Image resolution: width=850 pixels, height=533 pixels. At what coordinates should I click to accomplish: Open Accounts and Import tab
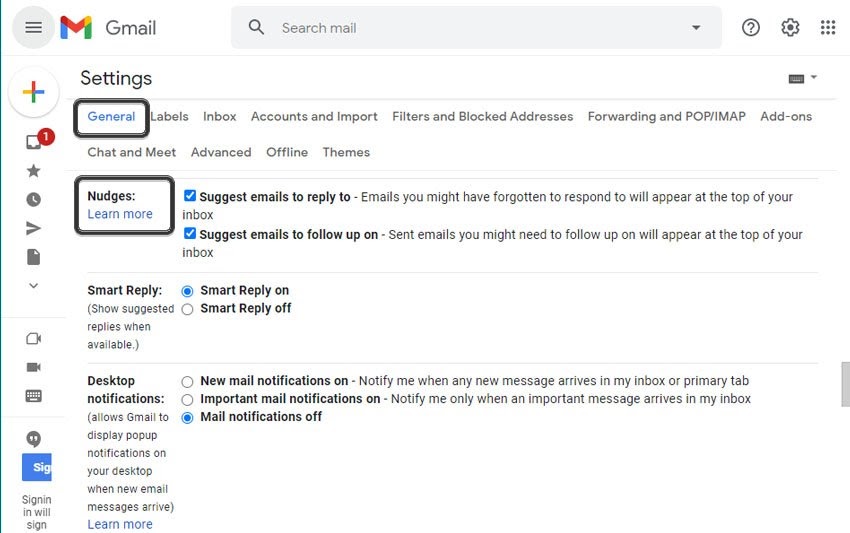click(314, 117)
